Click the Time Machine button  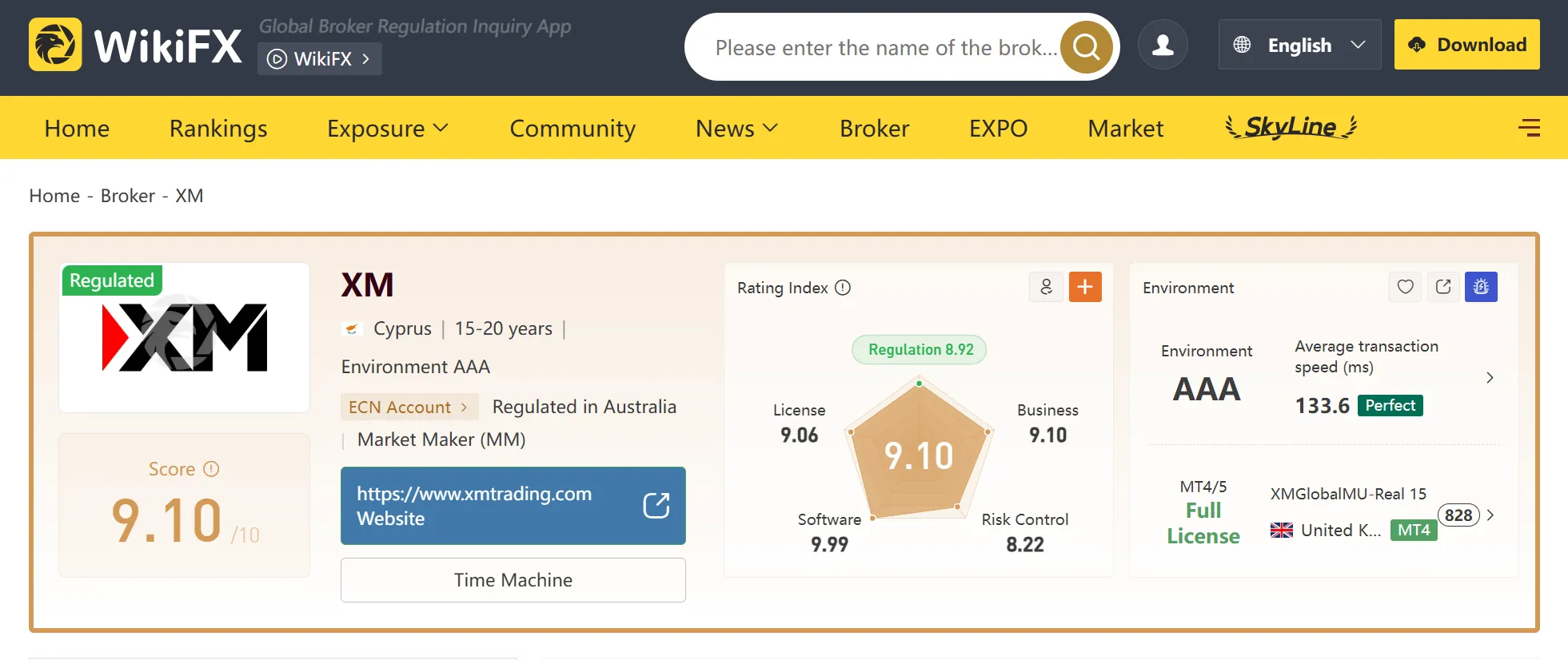513,580
